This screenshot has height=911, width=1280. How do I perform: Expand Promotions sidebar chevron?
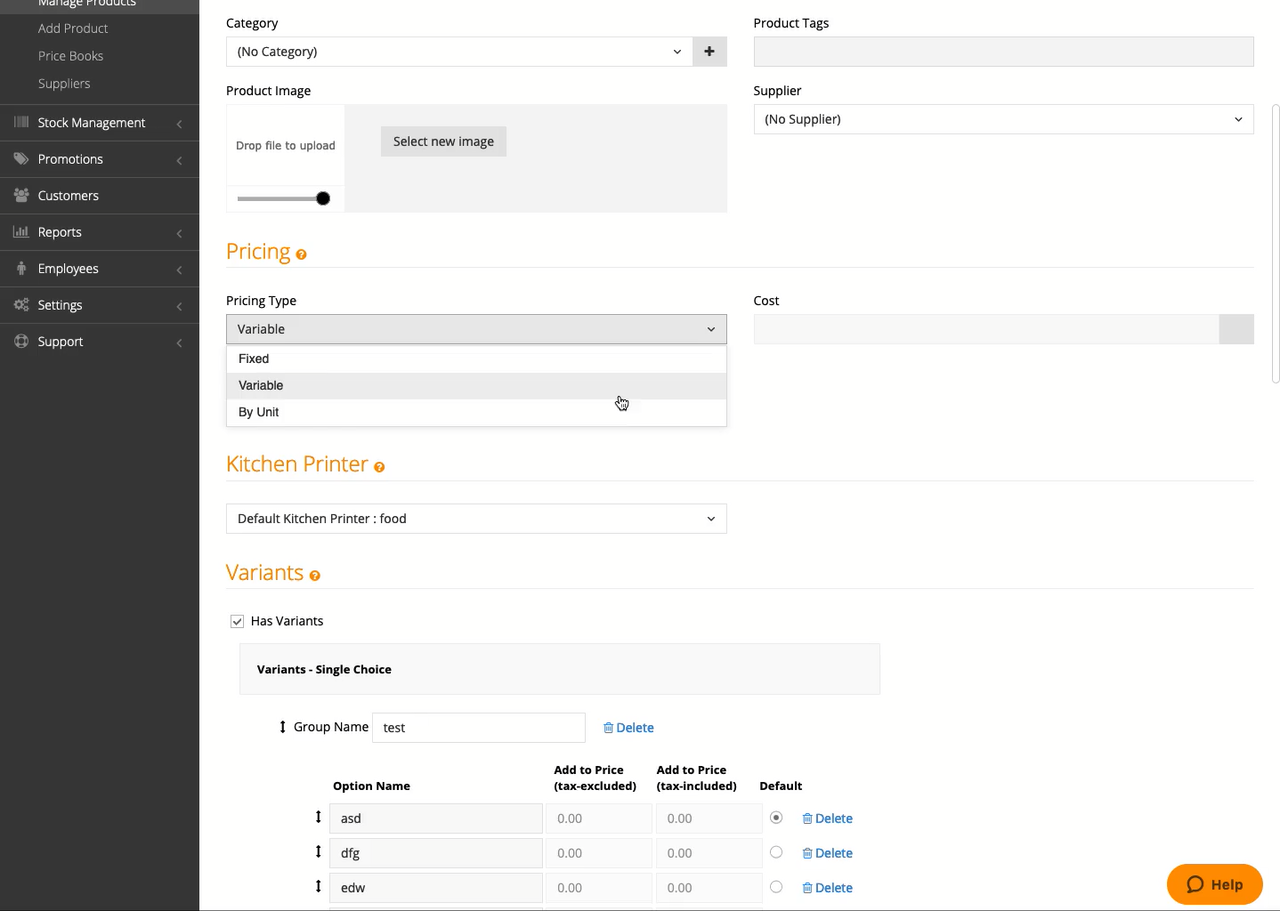(x=179, y=160)
